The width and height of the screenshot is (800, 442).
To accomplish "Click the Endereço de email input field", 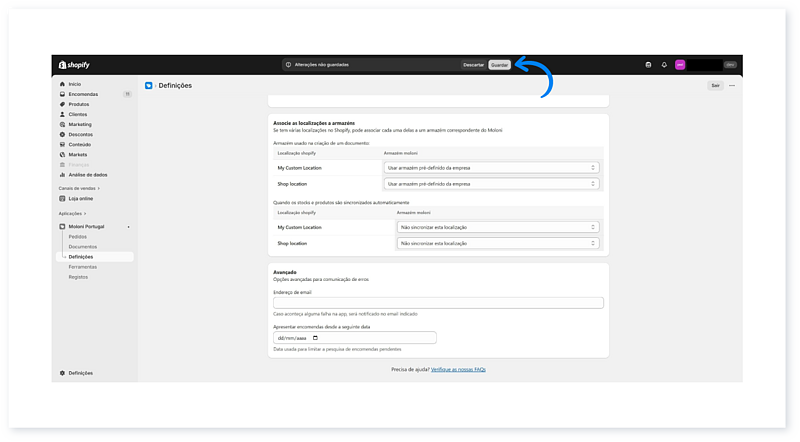I will click(x=438, y=303).
